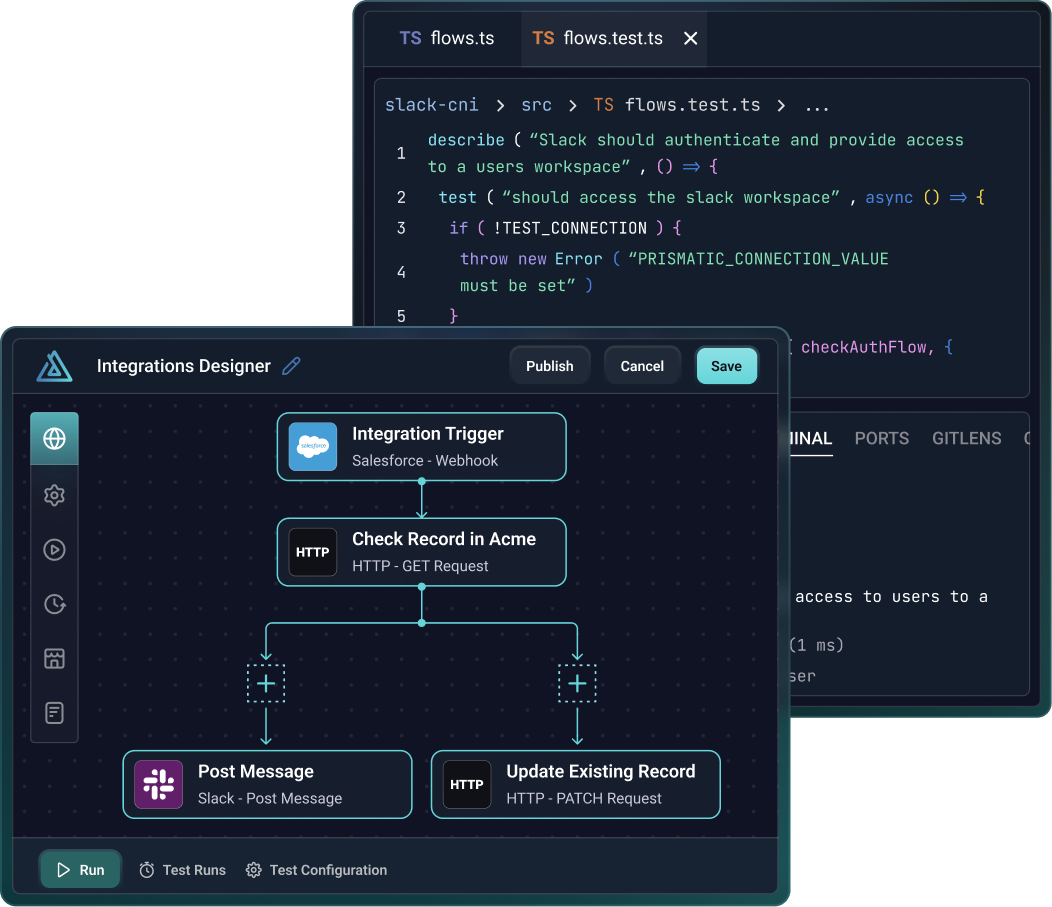Expand breadcrumb chevron after slack-cni
1052x907 pixels.
(501, 105)
